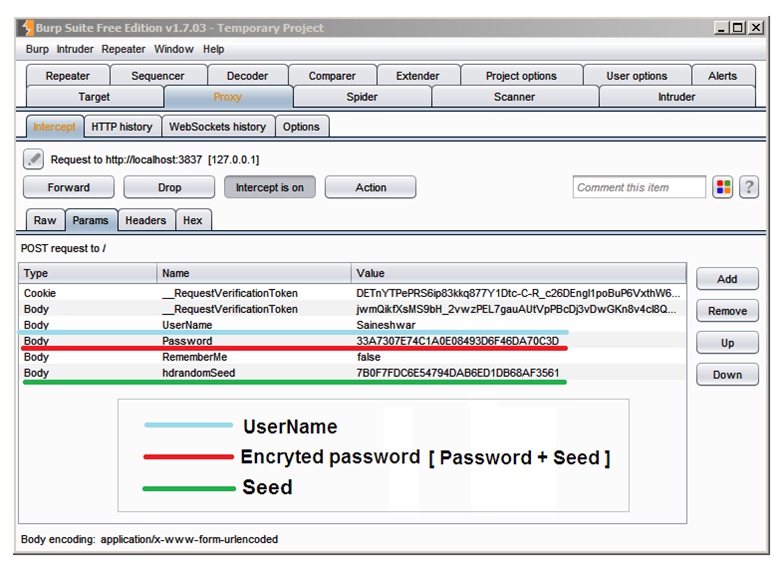This screenshot has width=782, height=567.
Task: Click the Burp Suite logo icon in title bar
Action: [27, 28]
